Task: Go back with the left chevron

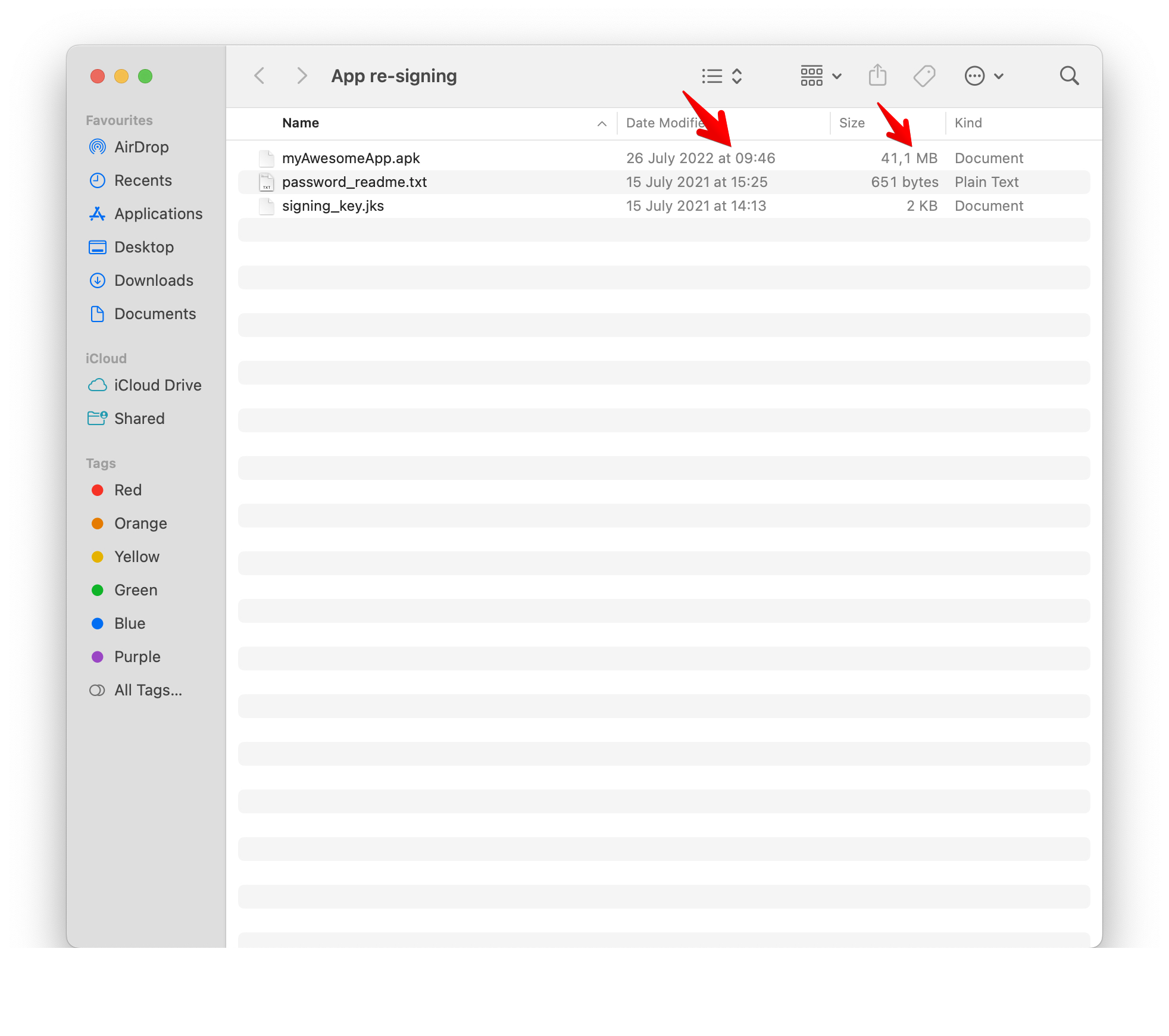Action: [260, 76]
